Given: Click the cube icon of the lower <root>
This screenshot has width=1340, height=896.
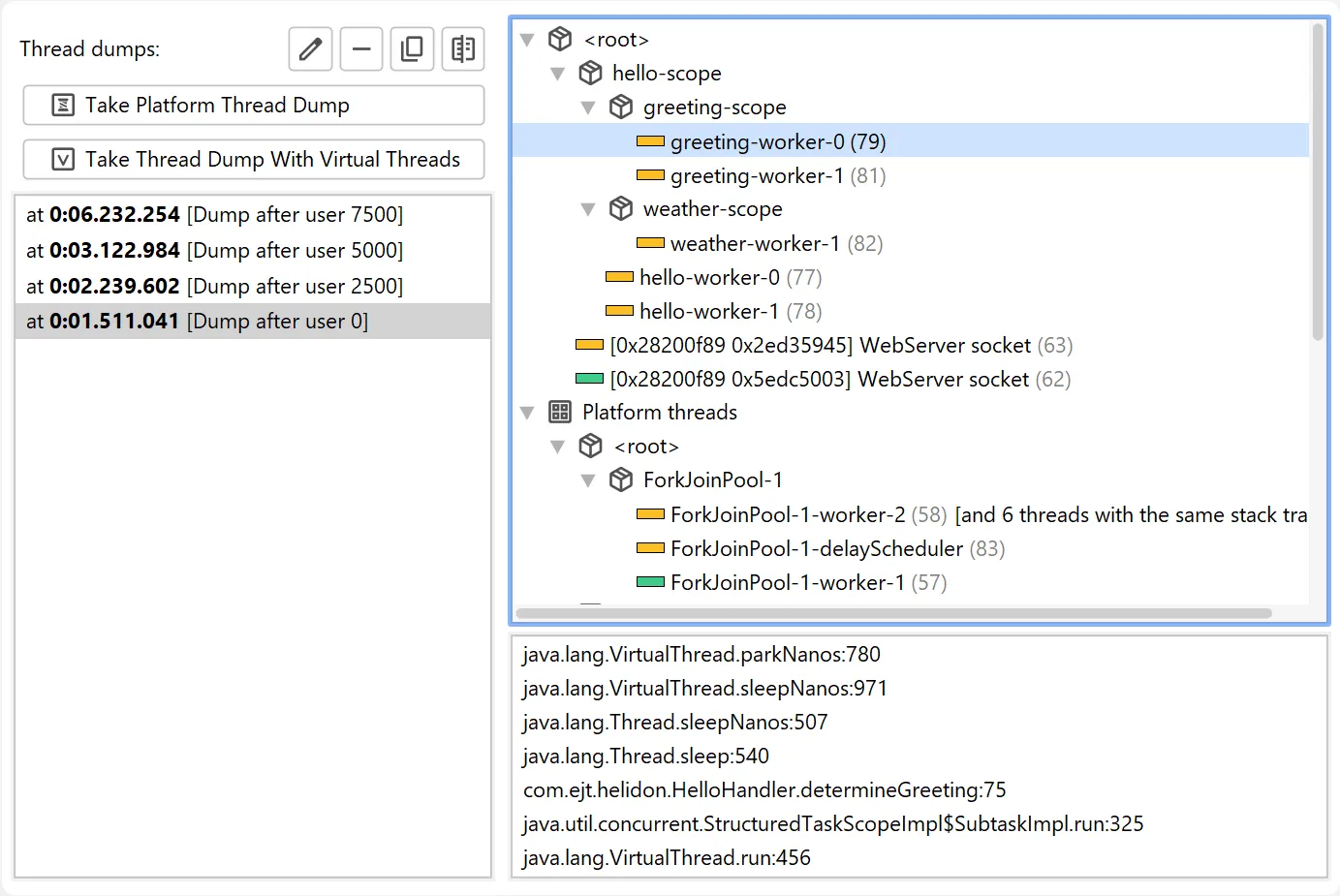Looking at the screenshot, I should pyautogui.click(x=590, y=446).
